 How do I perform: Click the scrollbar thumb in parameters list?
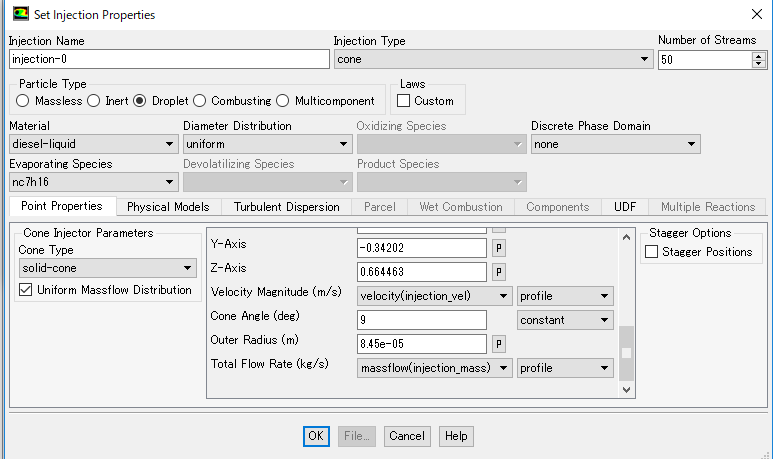(x=627, y=353)
